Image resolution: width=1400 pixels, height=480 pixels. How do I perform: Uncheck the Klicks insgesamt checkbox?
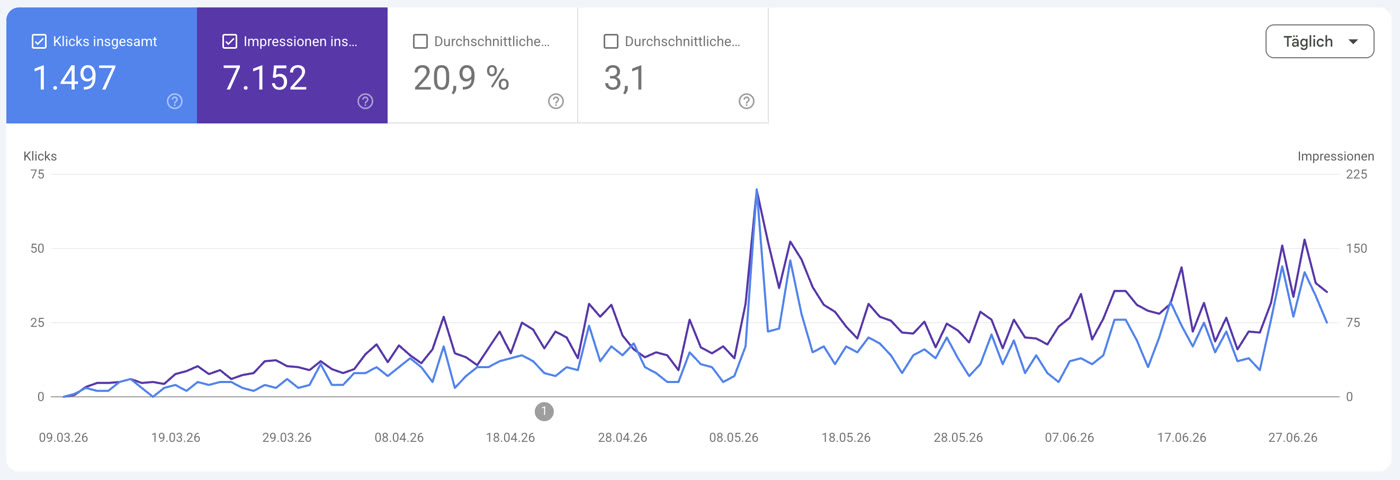[x=39, y=42]
